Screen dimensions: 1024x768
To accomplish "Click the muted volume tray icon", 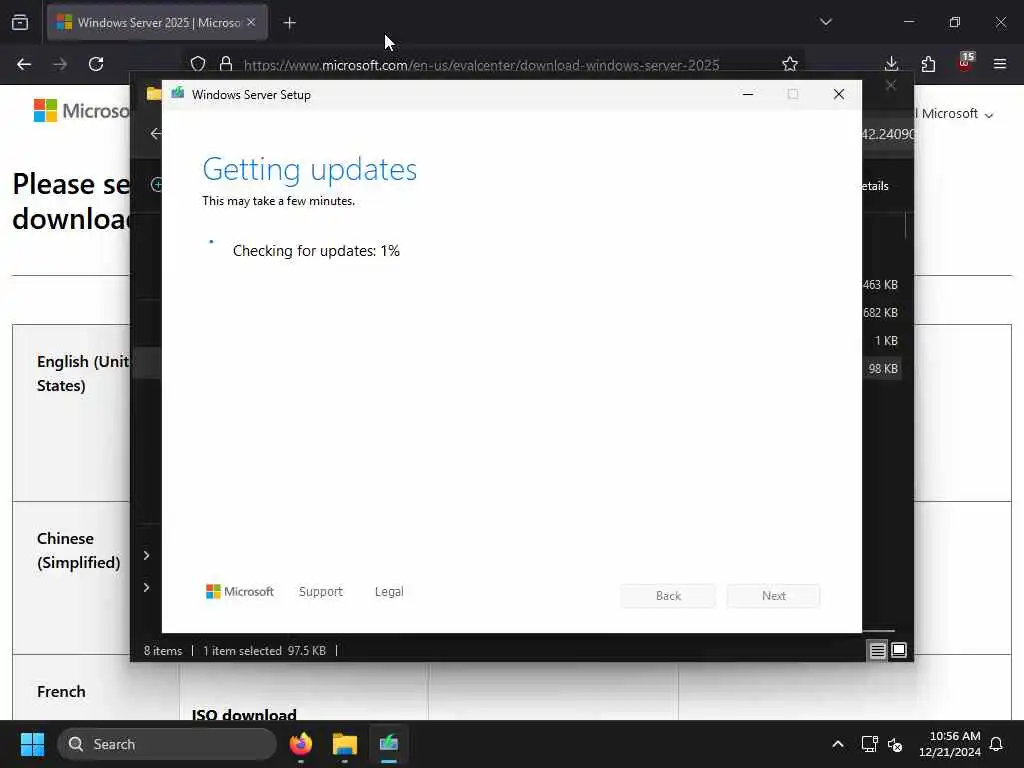I will pyautogui.click(x=895, y=744).
